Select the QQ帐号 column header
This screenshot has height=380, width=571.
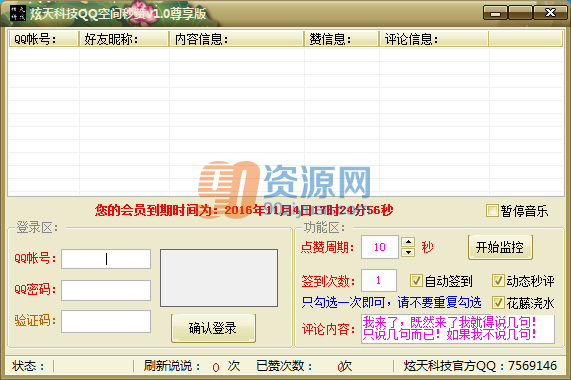coord(44,39)
